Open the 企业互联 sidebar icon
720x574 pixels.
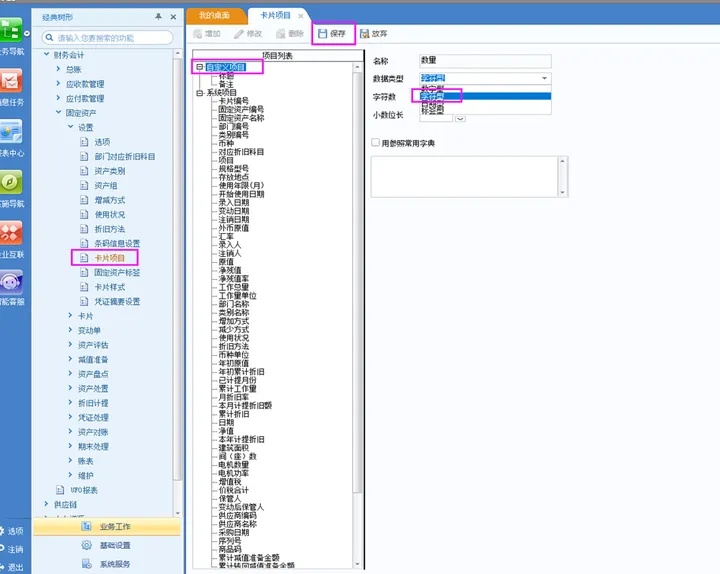pyautogui.click(x=12, y=234)
